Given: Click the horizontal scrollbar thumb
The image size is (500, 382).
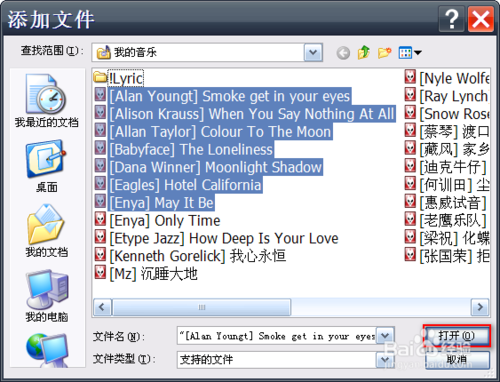Looking at the screenshot, I should tap(202, 307).
